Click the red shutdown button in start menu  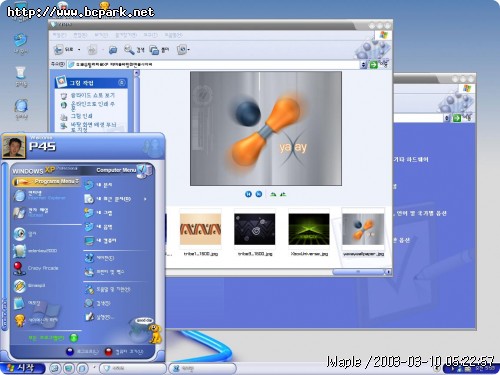[109, 352]
